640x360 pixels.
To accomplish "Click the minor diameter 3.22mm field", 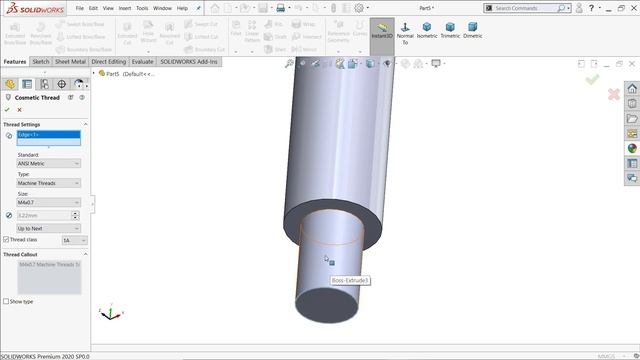I will (43, 215).
